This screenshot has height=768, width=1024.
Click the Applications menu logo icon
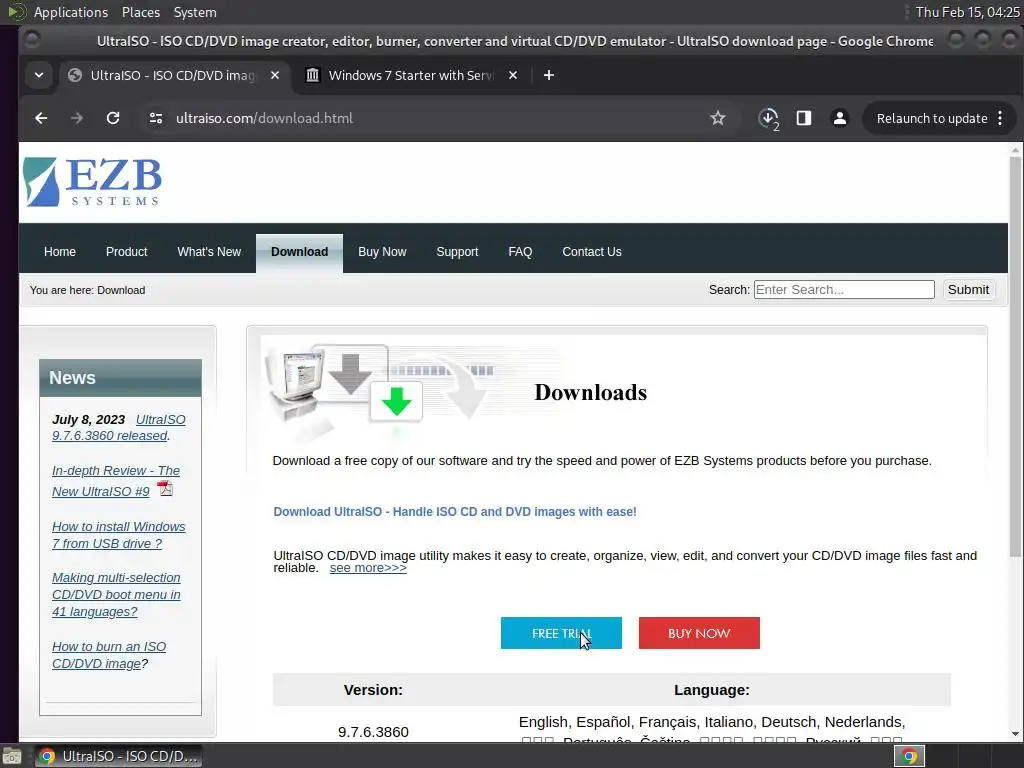coord(17,12)
